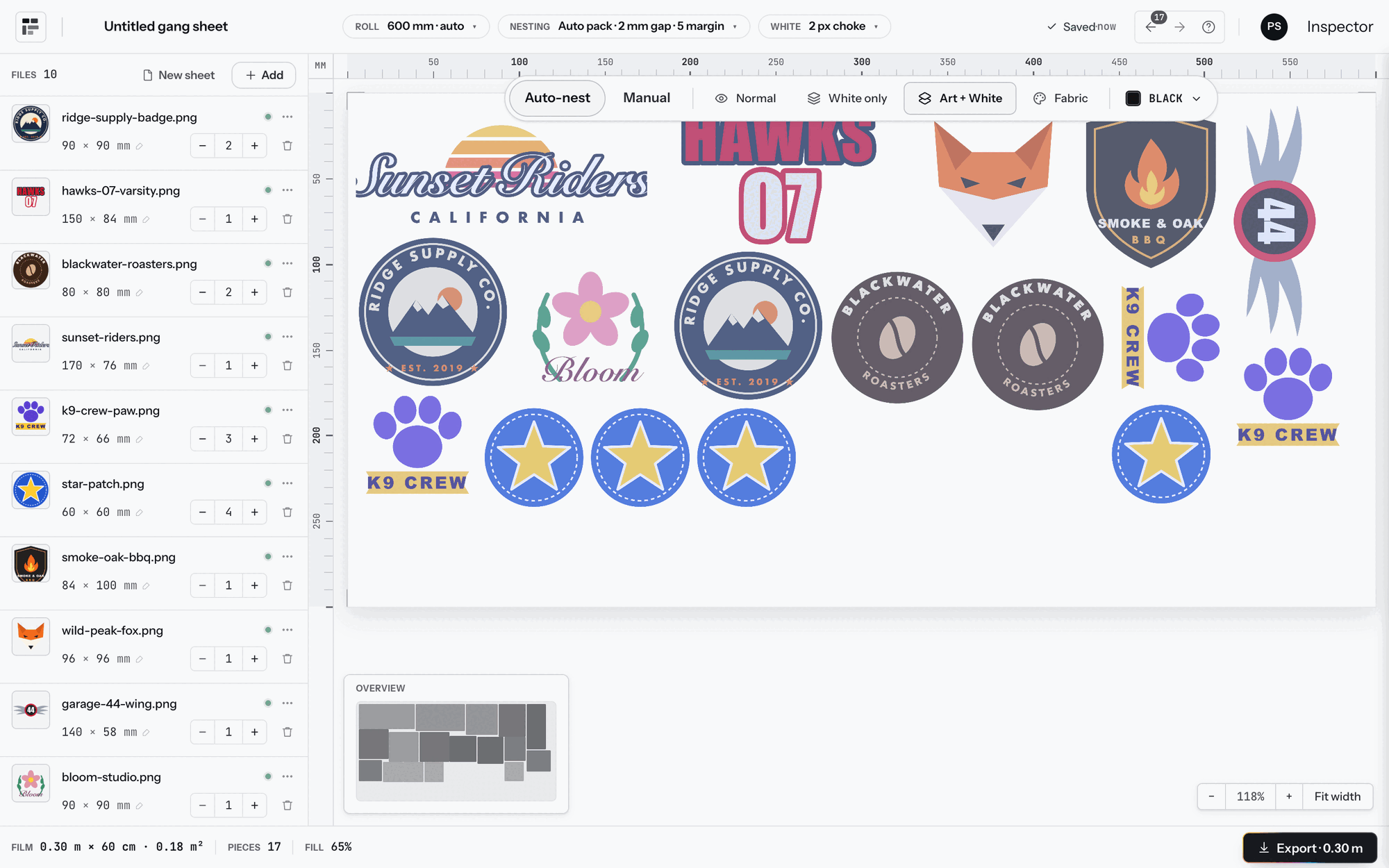Expand the NESTING Auto pack settings dropdown
The width and height of the screenshot is (1389, 868).
(x=623, y=26)
